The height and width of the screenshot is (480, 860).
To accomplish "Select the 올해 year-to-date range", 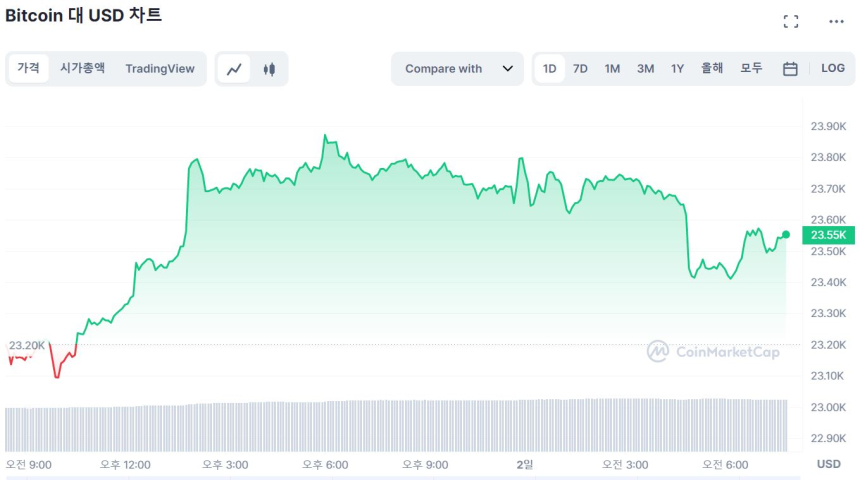I will click(x=712, y=69).
